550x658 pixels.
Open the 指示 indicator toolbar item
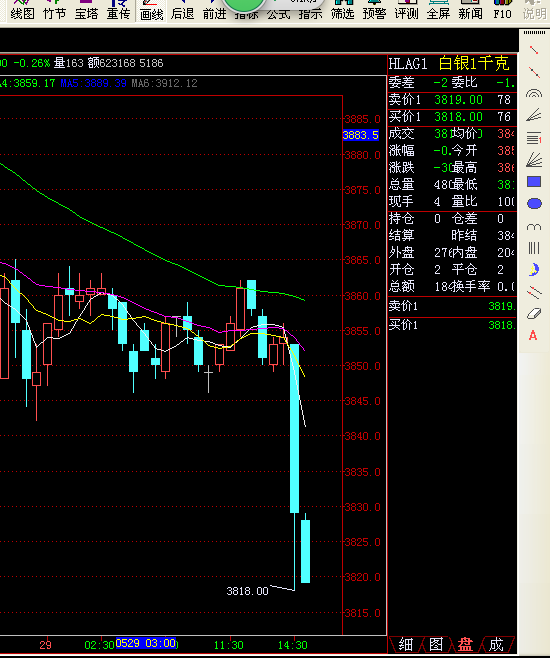310,13
